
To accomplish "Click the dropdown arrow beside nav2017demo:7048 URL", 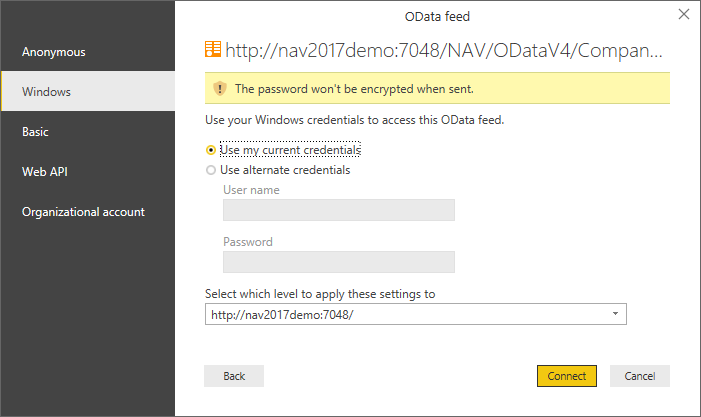I will coord(615,314).
